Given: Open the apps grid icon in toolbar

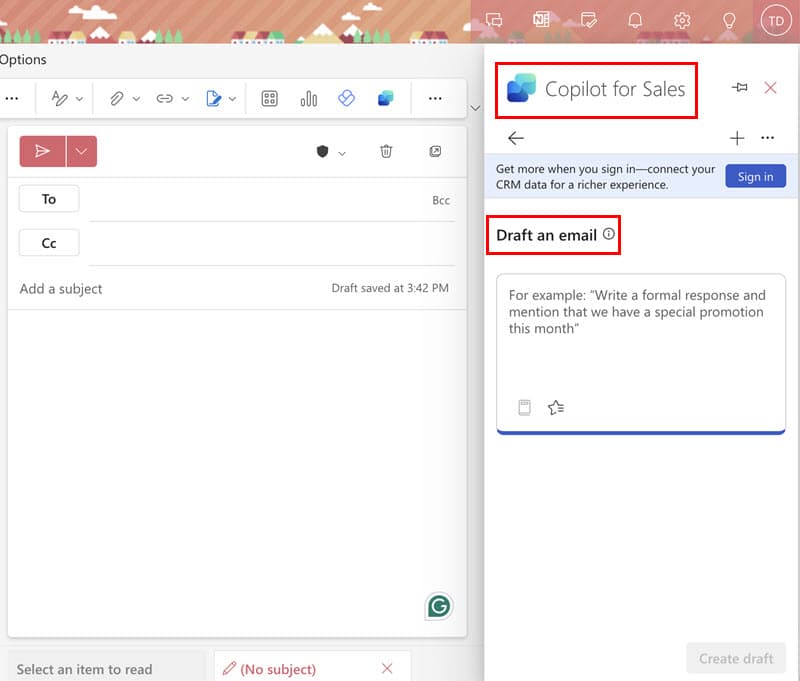Looking at the screenshot, I should pos(269,98).
